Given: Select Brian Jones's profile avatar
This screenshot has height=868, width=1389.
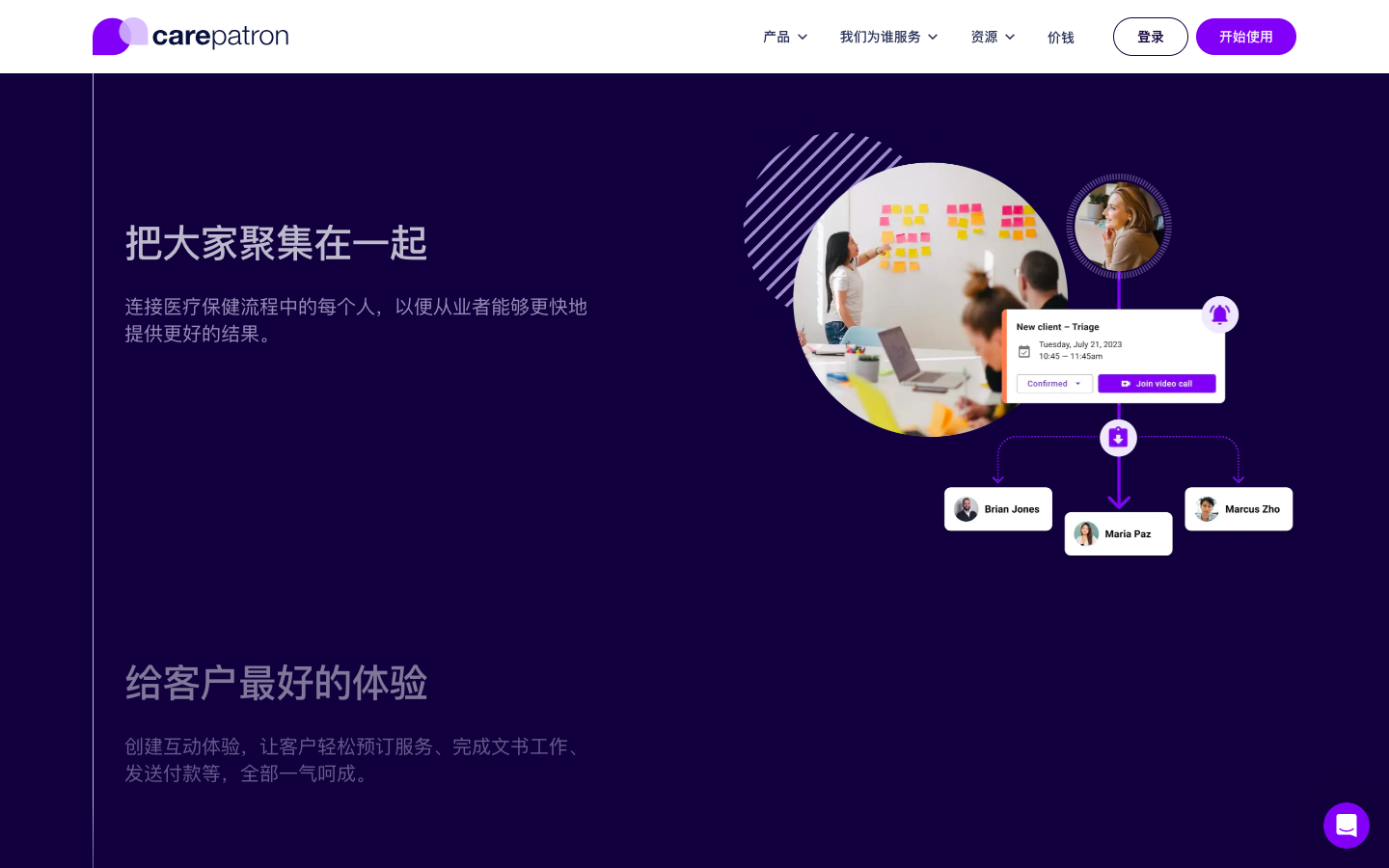Looking at the screenshot, I should click(966, 508).
